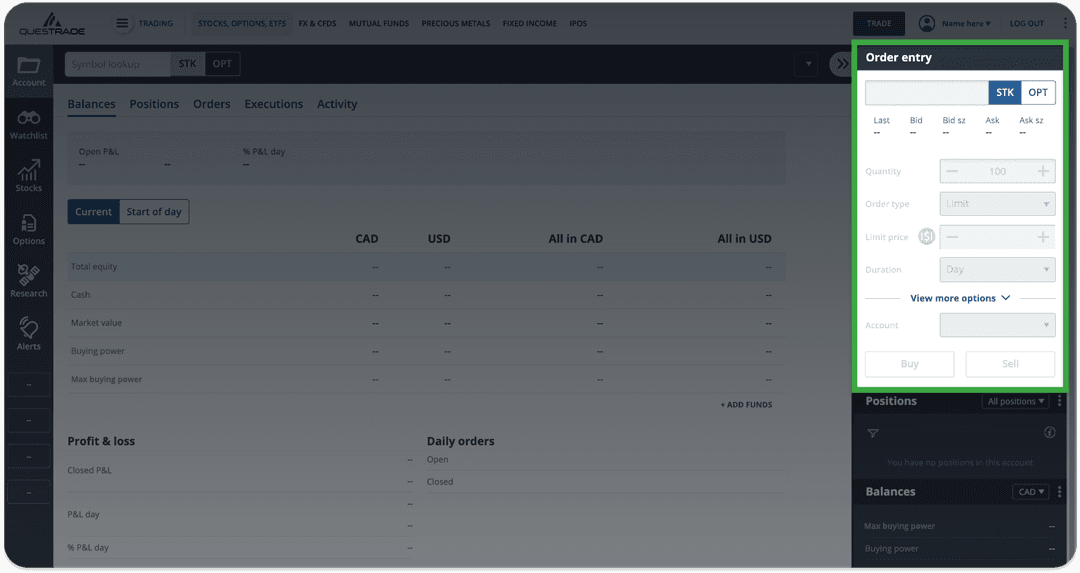
Task: Switch to the Executions tab
Action: [x=273, y=105]
